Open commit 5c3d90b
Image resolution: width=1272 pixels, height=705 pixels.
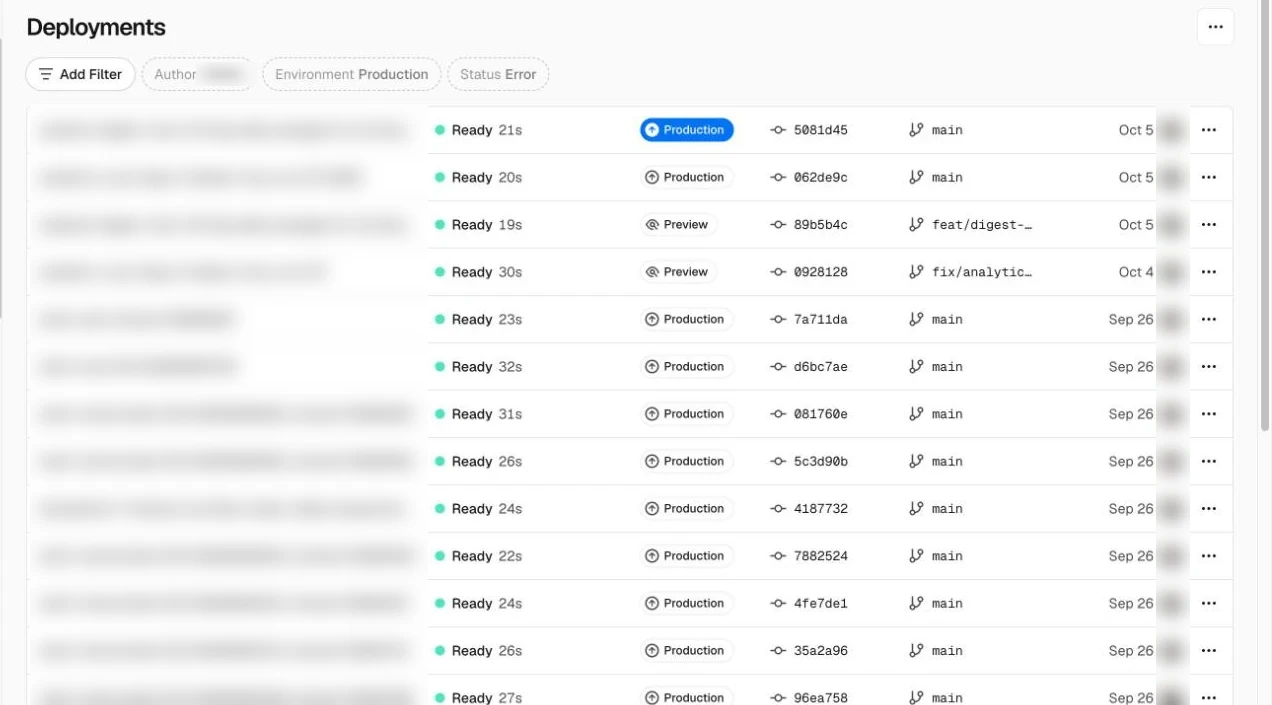click(820, 461)
